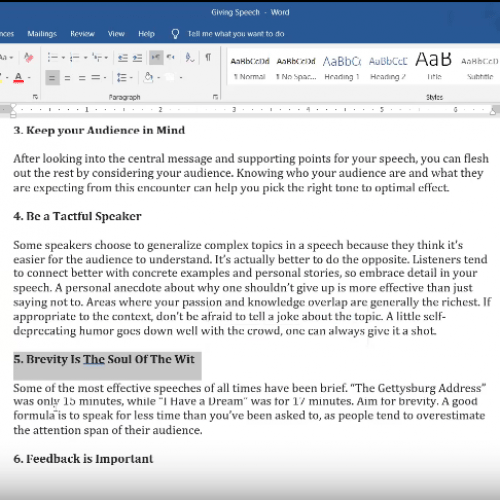Toggle Show/Hide paragraph marks (¶)
Viewport: 500px width, 500px height.
point(208,57)
